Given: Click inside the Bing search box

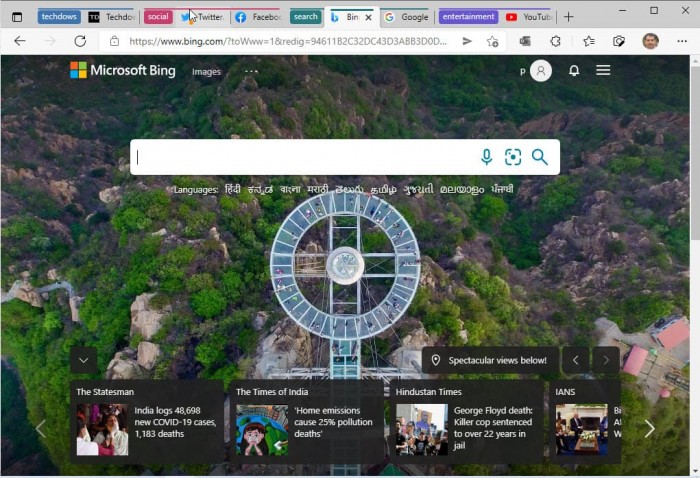Looking at the screenshot, I should [300, 157].
